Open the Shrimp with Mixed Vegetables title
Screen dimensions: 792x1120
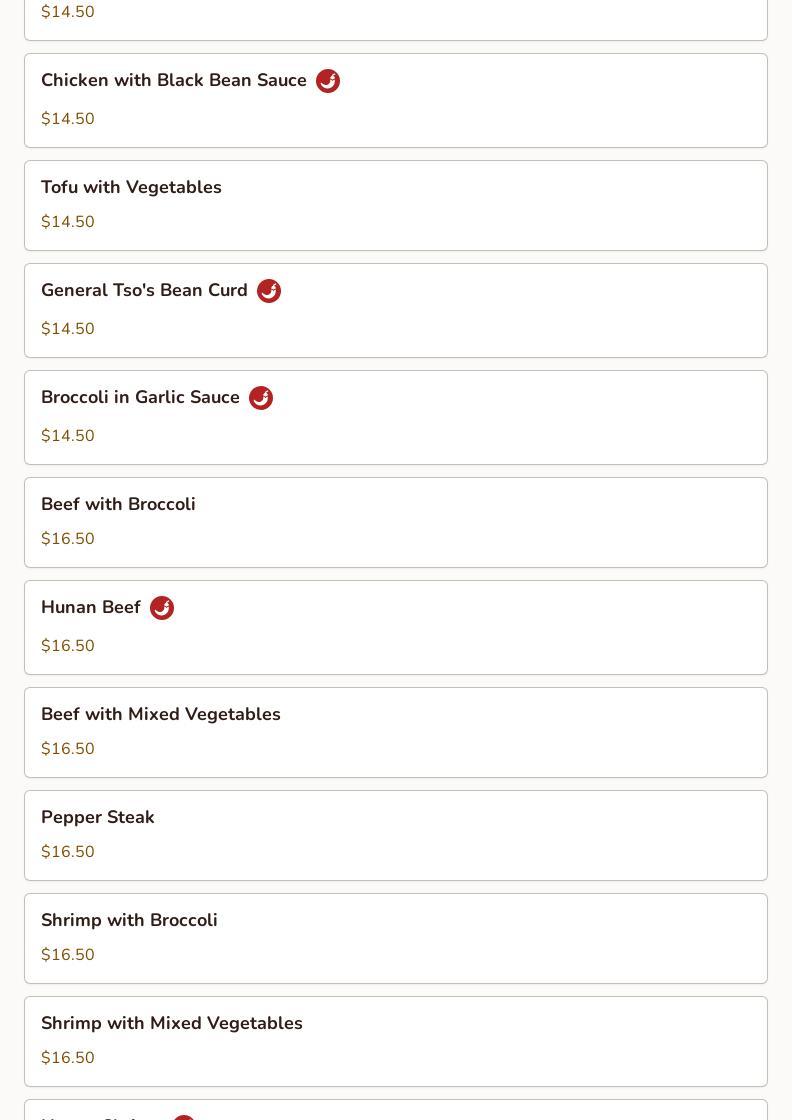point(172,1023)
